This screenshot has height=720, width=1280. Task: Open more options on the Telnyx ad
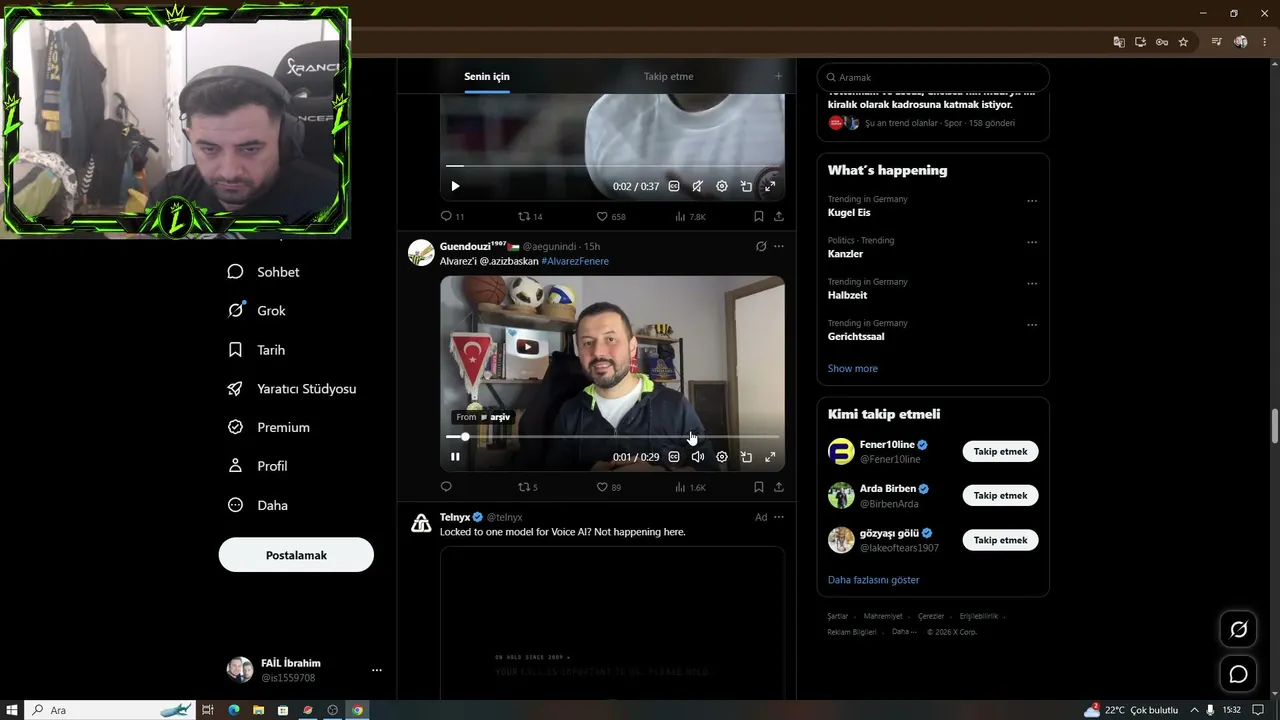point(779,517)
